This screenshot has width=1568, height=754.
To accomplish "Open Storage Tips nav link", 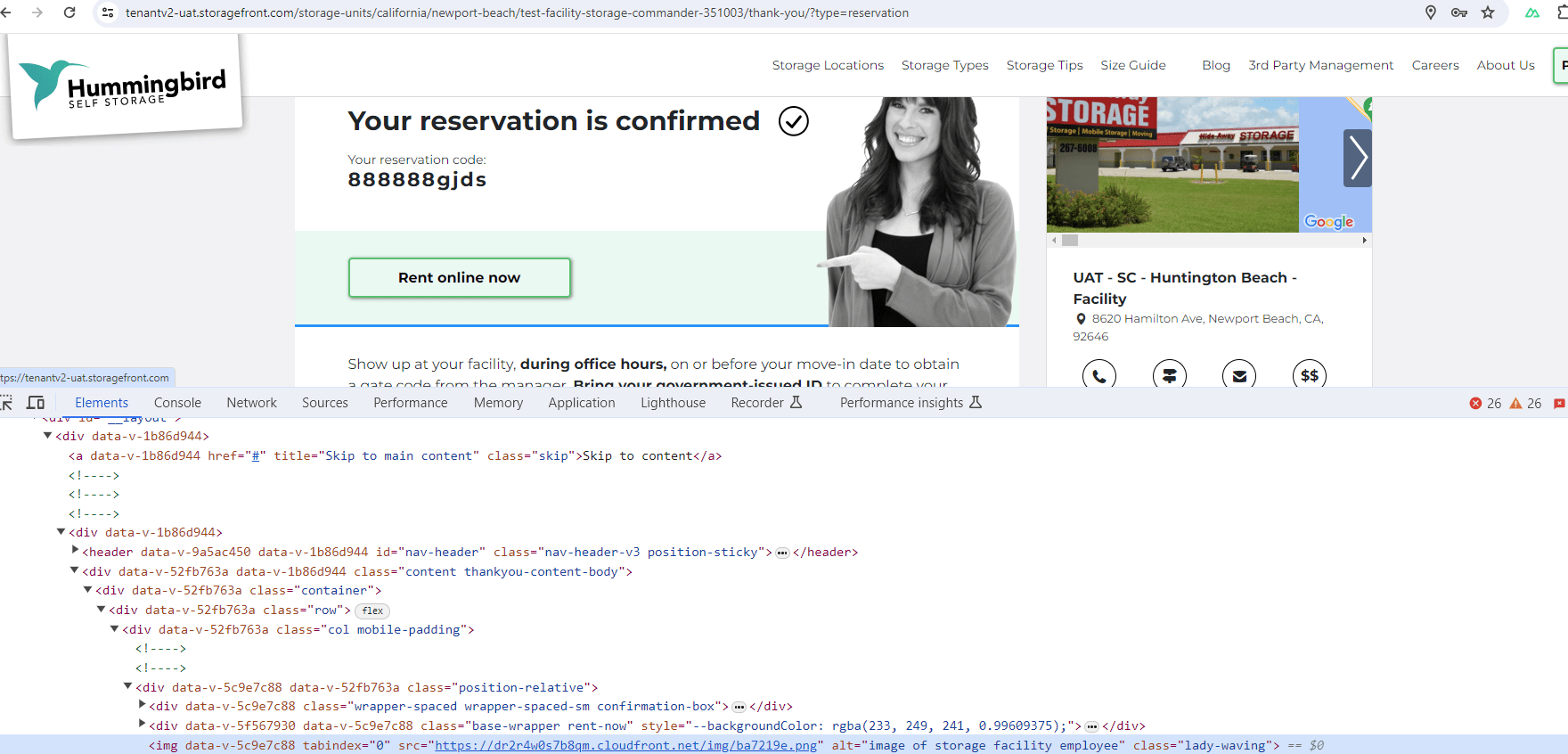I will (1044, 65).
